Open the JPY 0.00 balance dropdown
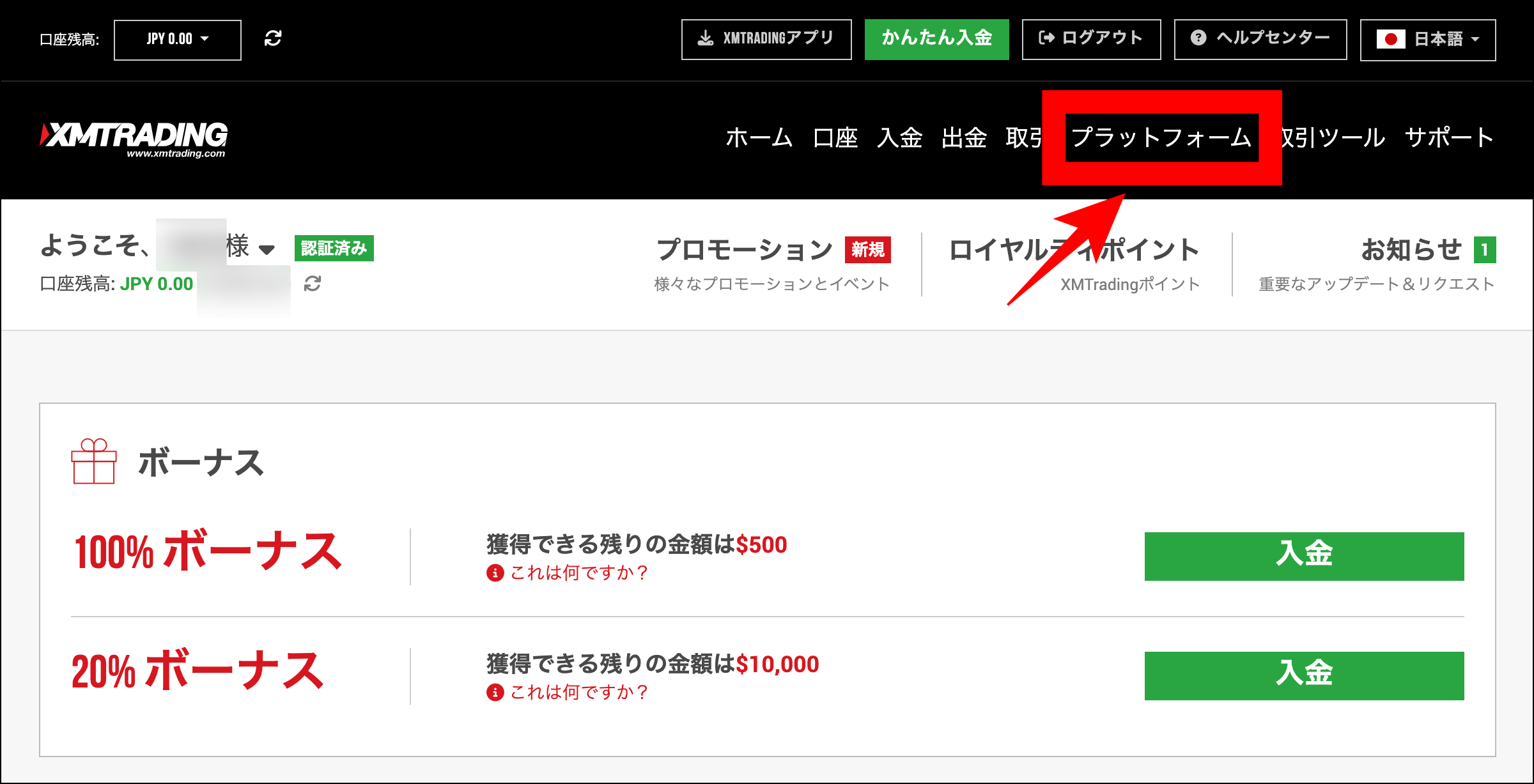1534x784 pixels. pyautogui.click(x=176, y=39)
